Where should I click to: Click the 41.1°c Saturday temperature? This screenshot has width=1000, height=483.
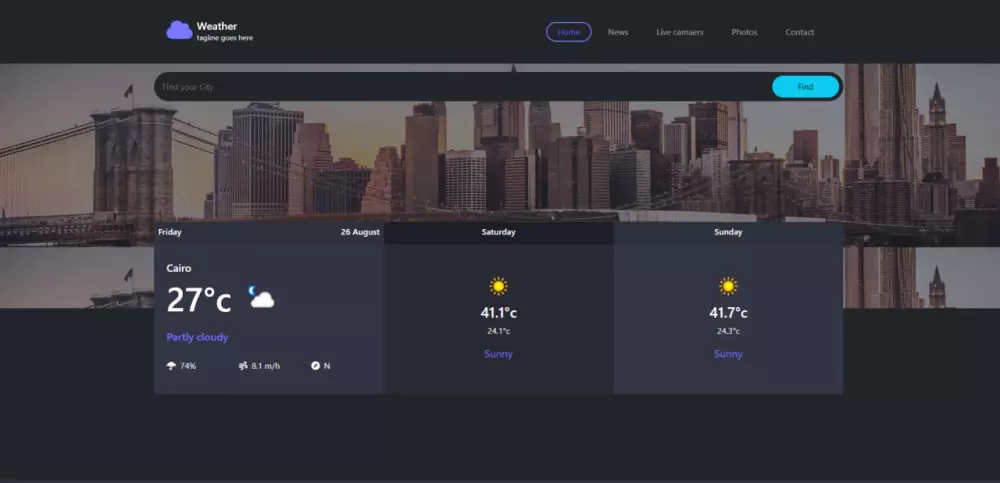pyautogui.click(x=499, y=313)
